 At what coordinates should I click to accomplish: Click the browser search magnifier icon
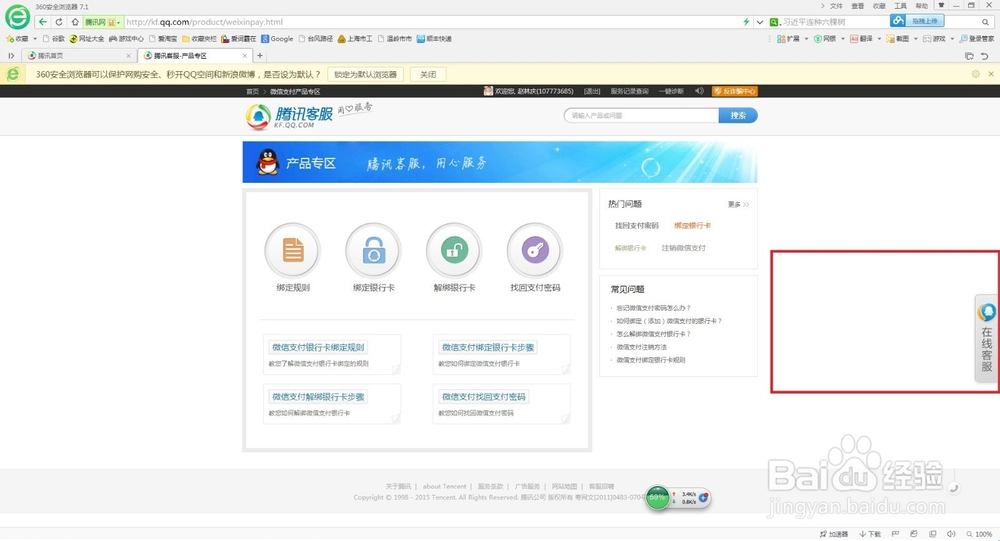pyautogui.click(x=985, y=22)
